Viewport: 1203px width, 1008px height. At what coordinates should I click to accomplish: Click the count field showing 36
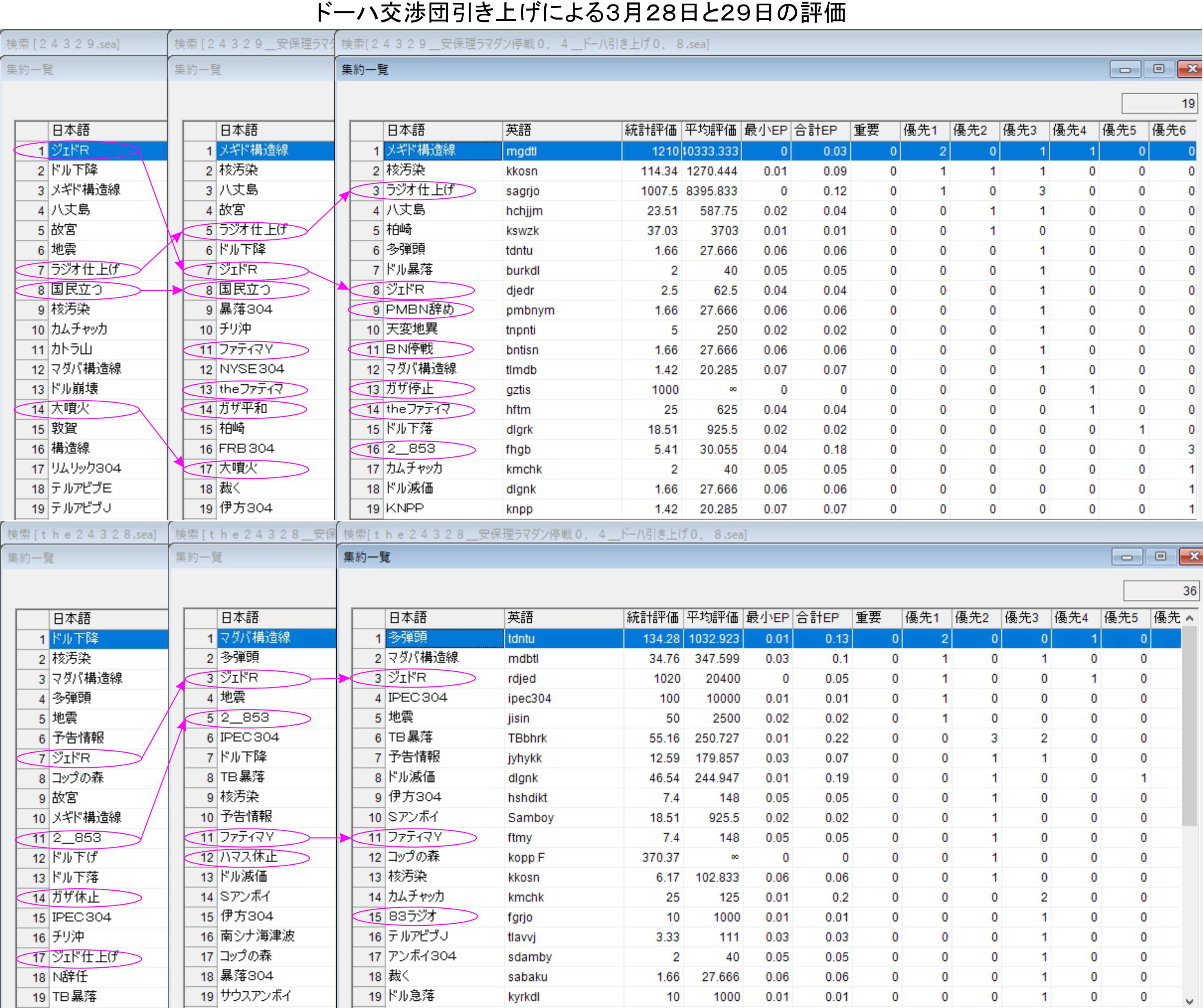click(x=1162, y=590)
